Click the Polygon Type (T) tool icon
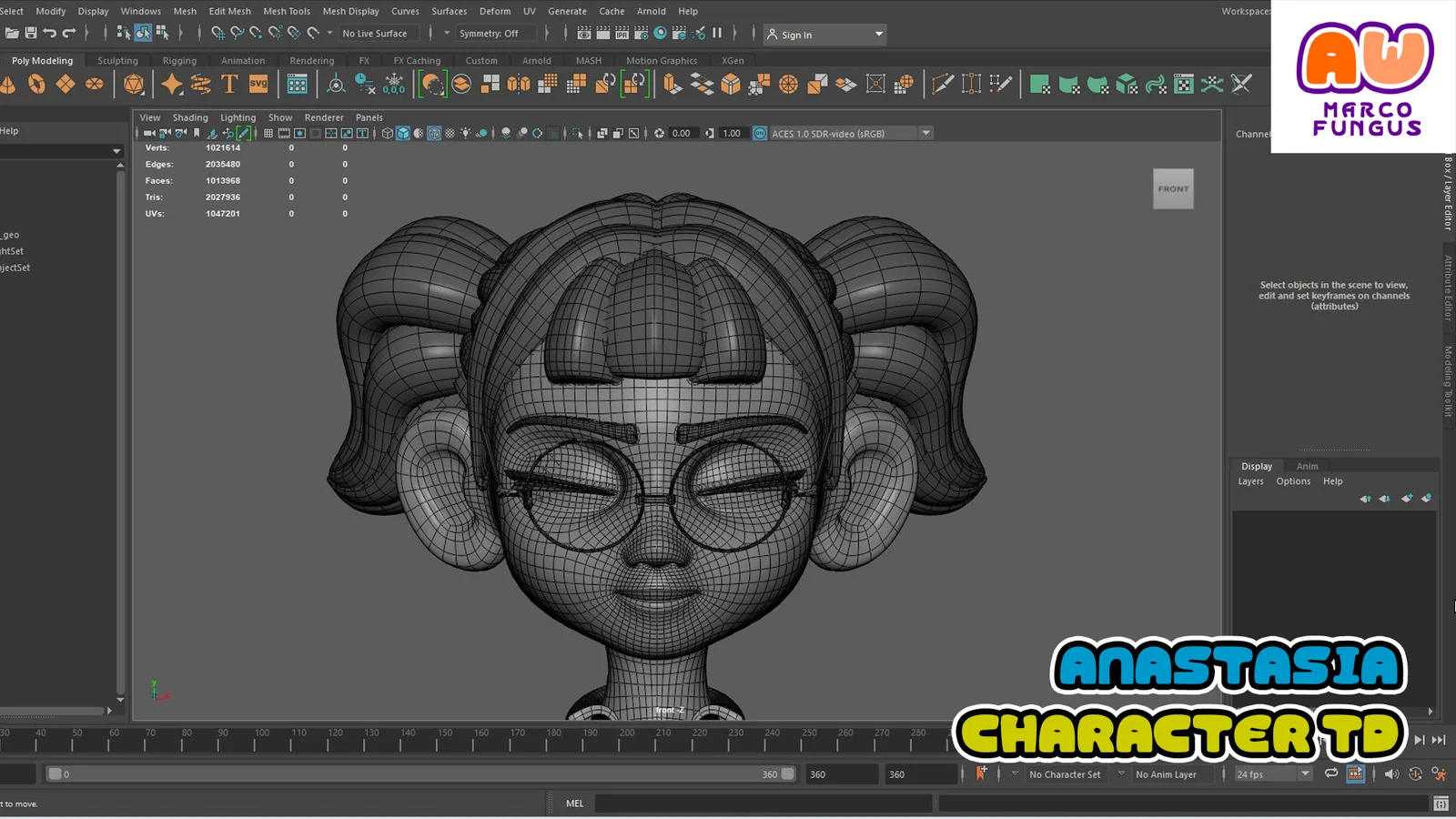This screenshot has height=819, width=1456. (229, 85)
